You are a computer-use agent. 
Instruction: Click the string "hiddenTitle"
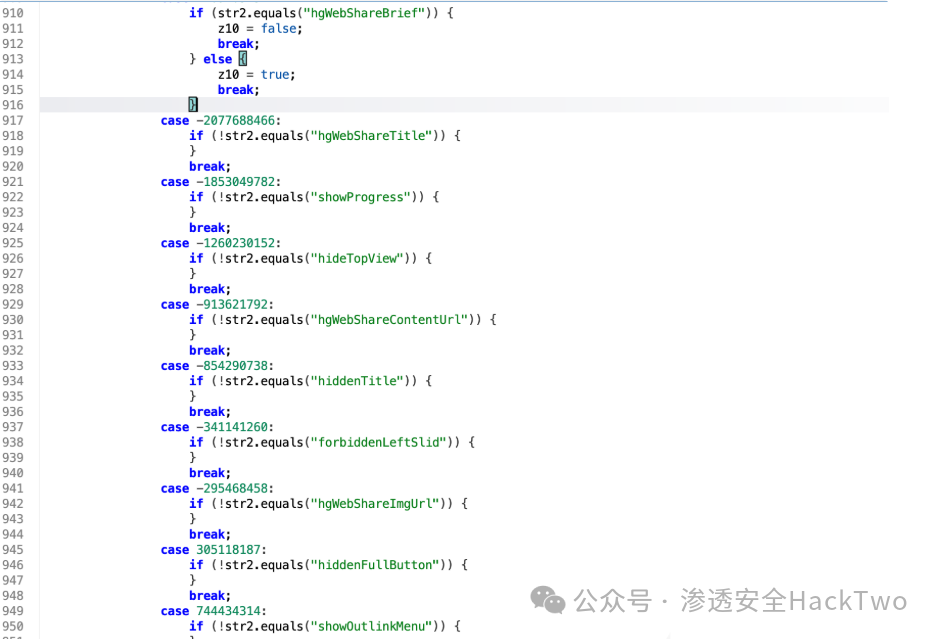[x=357, y=381]
